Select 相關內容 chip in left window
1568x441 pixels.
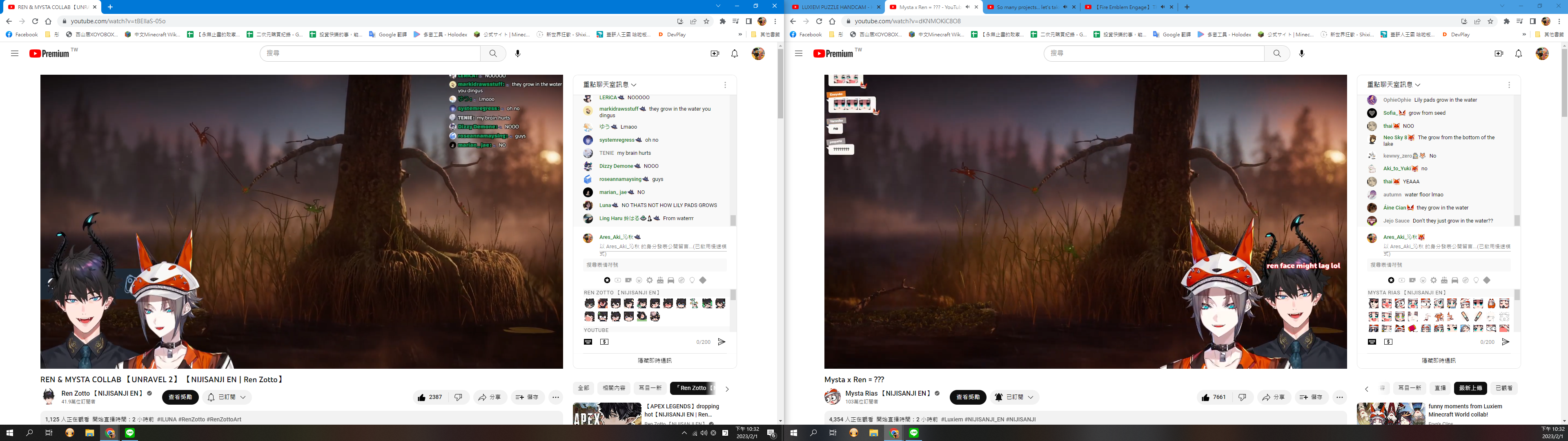[x=614, y=388]
